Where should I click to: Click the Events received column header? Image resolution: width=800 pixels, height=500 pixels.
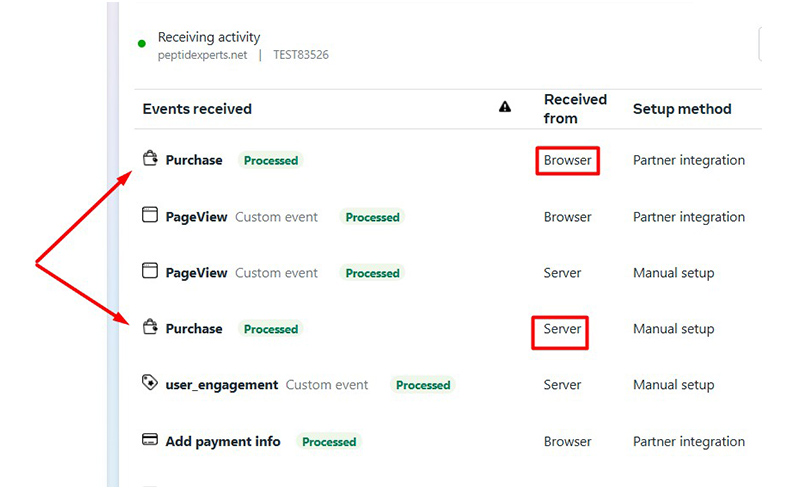197,109
